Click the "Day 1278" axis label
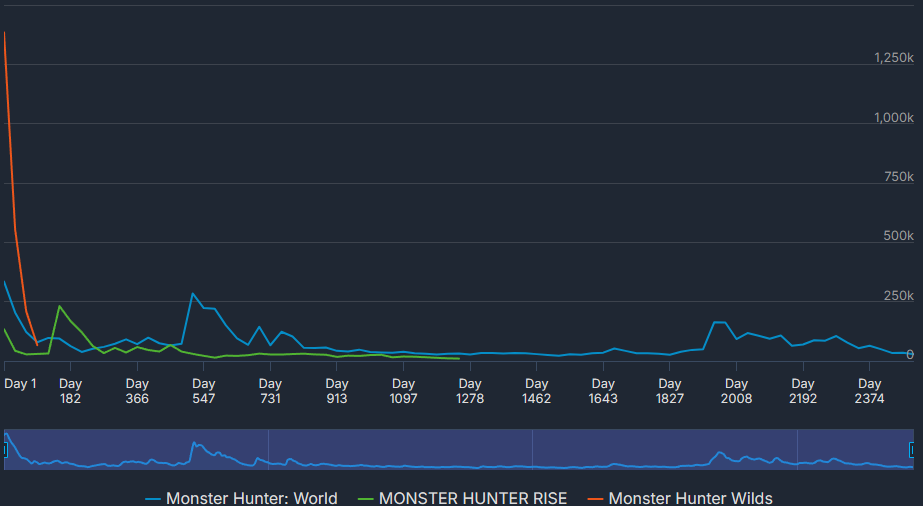Screen dimensions: 923x506 pyautogui.click(x=470, y=391)
